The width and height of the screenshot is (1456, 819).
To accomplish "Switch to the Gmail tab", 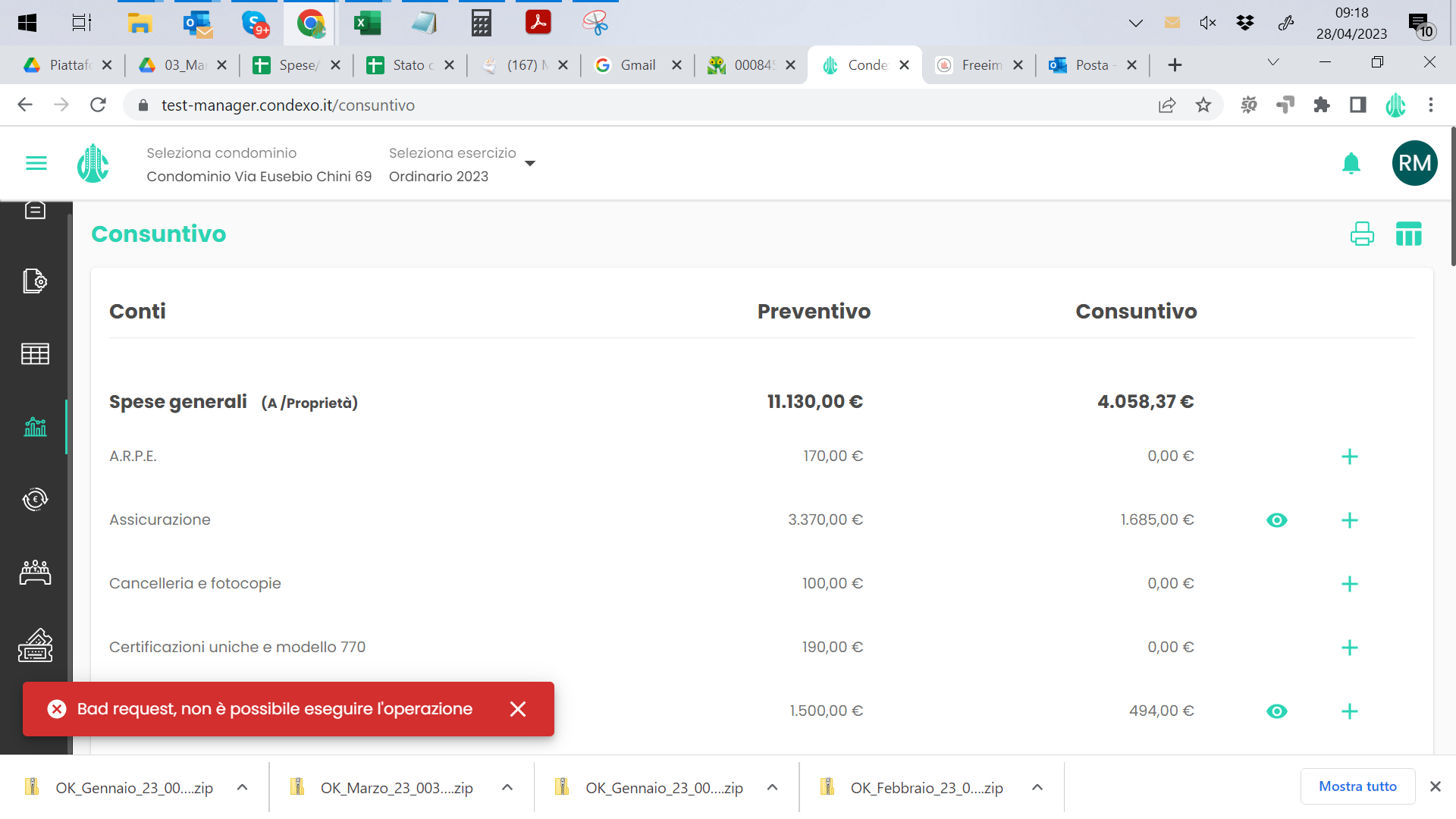I will 637,65.
